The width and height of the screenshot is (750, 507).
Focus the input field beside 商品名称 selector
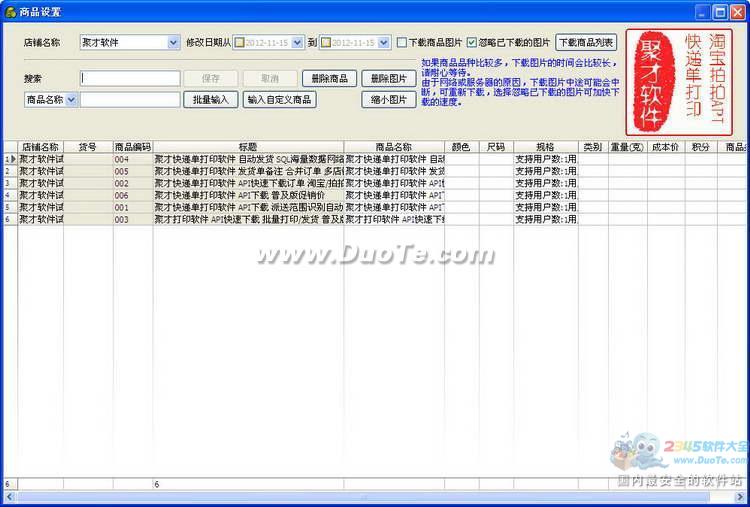click(130, 100)
